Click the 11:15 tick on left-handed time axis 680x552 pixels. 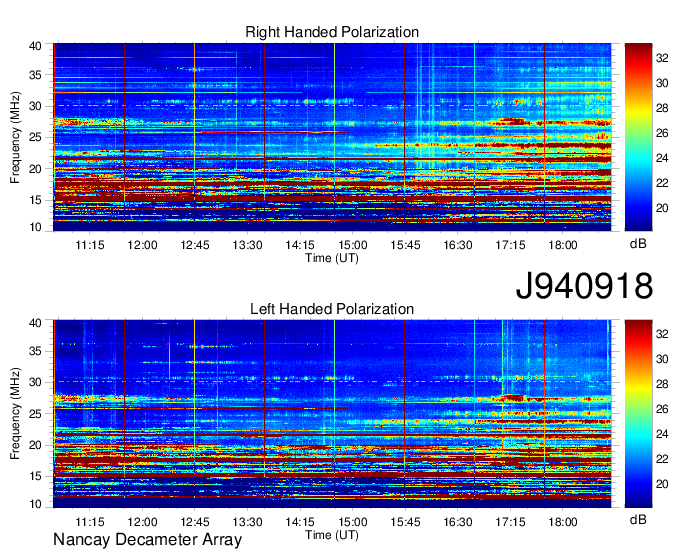[x=90, y=522]
